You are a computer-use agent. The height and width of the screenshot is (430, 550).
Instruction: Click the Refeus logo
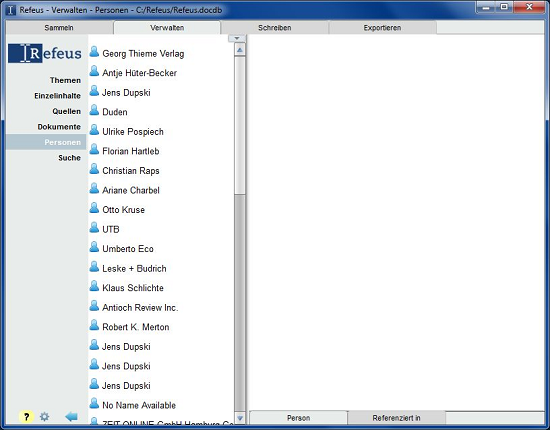pyautogui.click(x=45, y=53)
